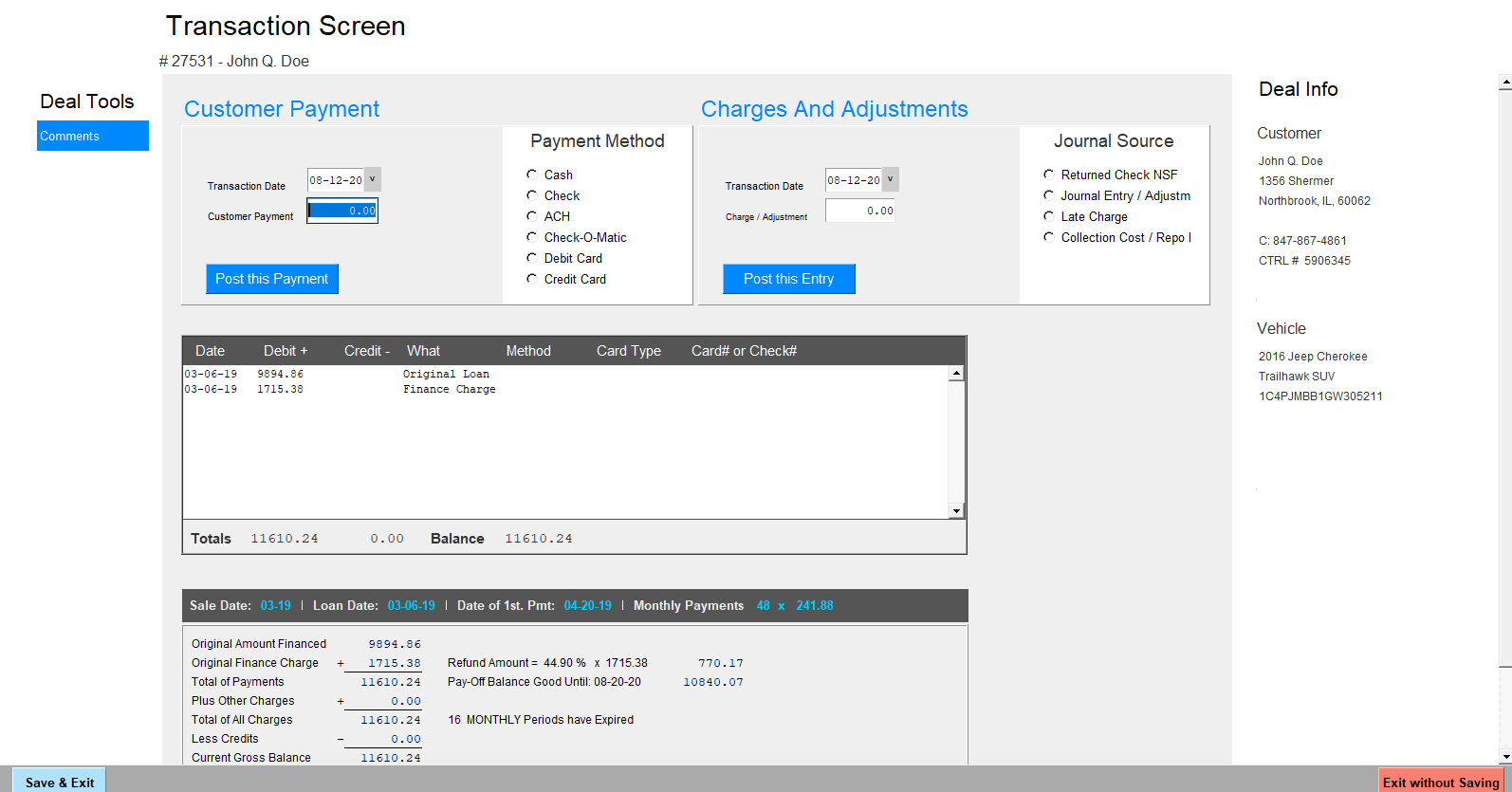This screenshot has width=1512, height=792.
Task: Click monthly payment amount 241.88
Action: (x=815, y=605)
